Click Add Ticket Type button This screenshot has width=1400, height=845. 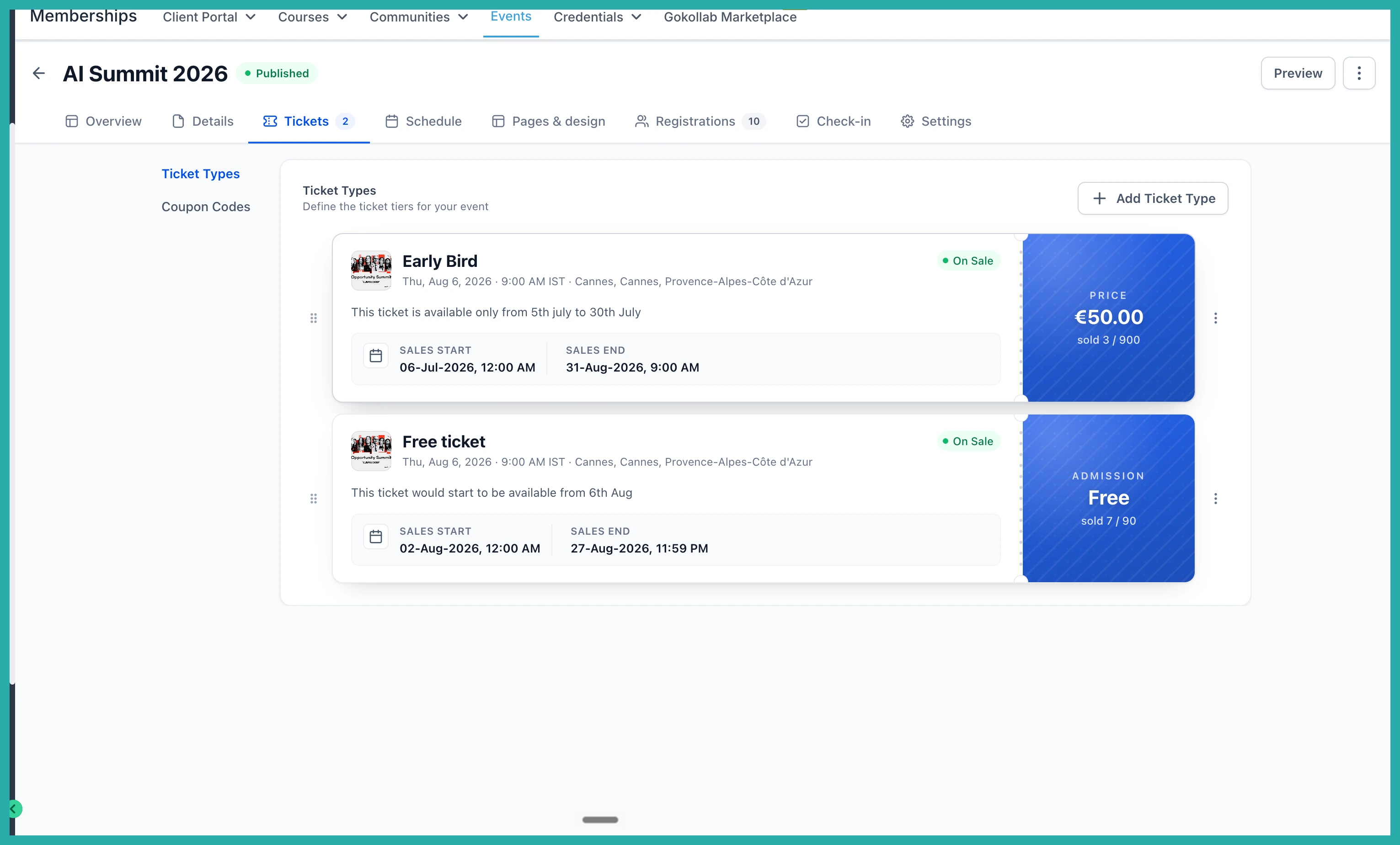(x=1152, y=198)
